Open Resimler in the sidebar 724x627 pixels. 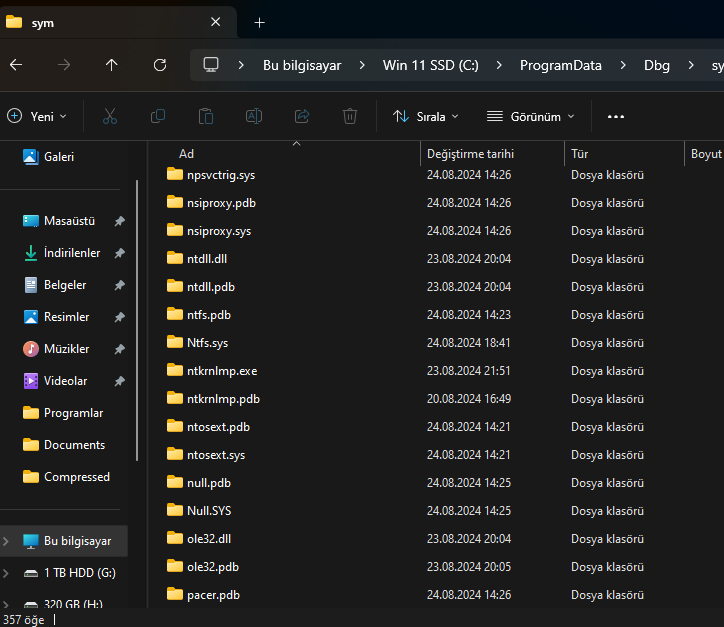(65, 317)
